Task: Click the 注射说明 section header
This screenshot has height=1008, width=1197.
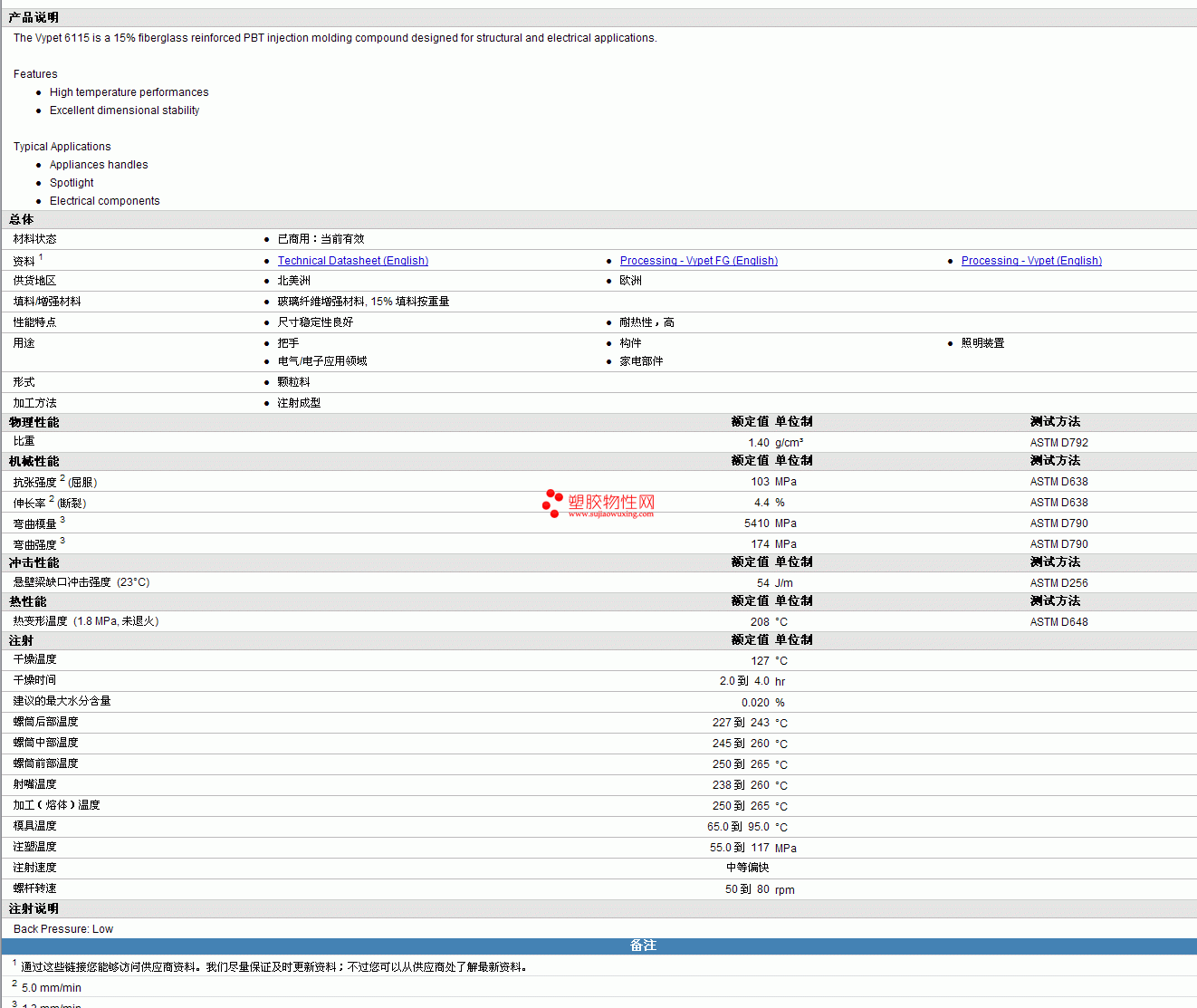Action: coord(34,909)
